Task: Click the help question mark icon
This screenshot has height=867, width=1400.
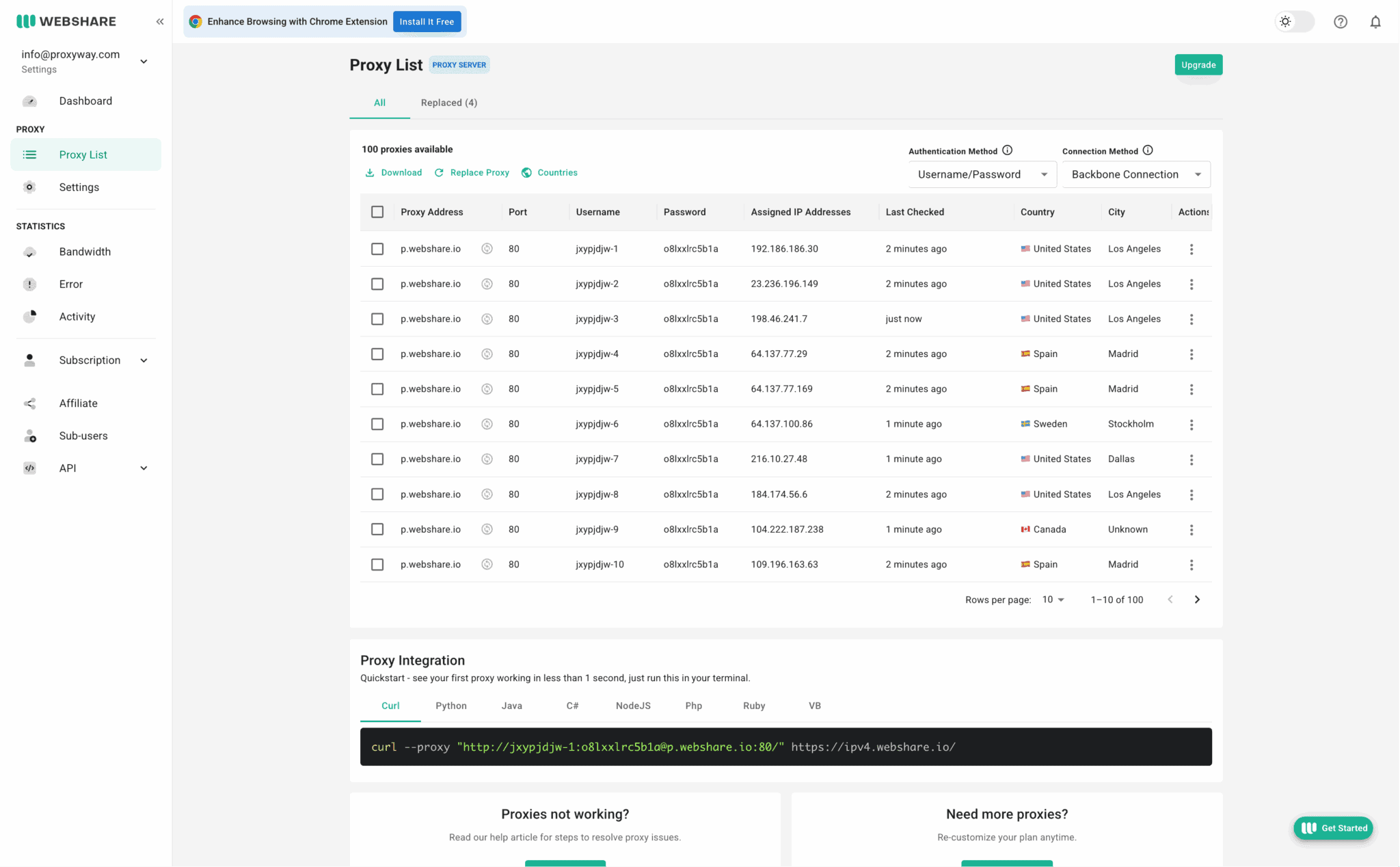Action: [1341, 21]
